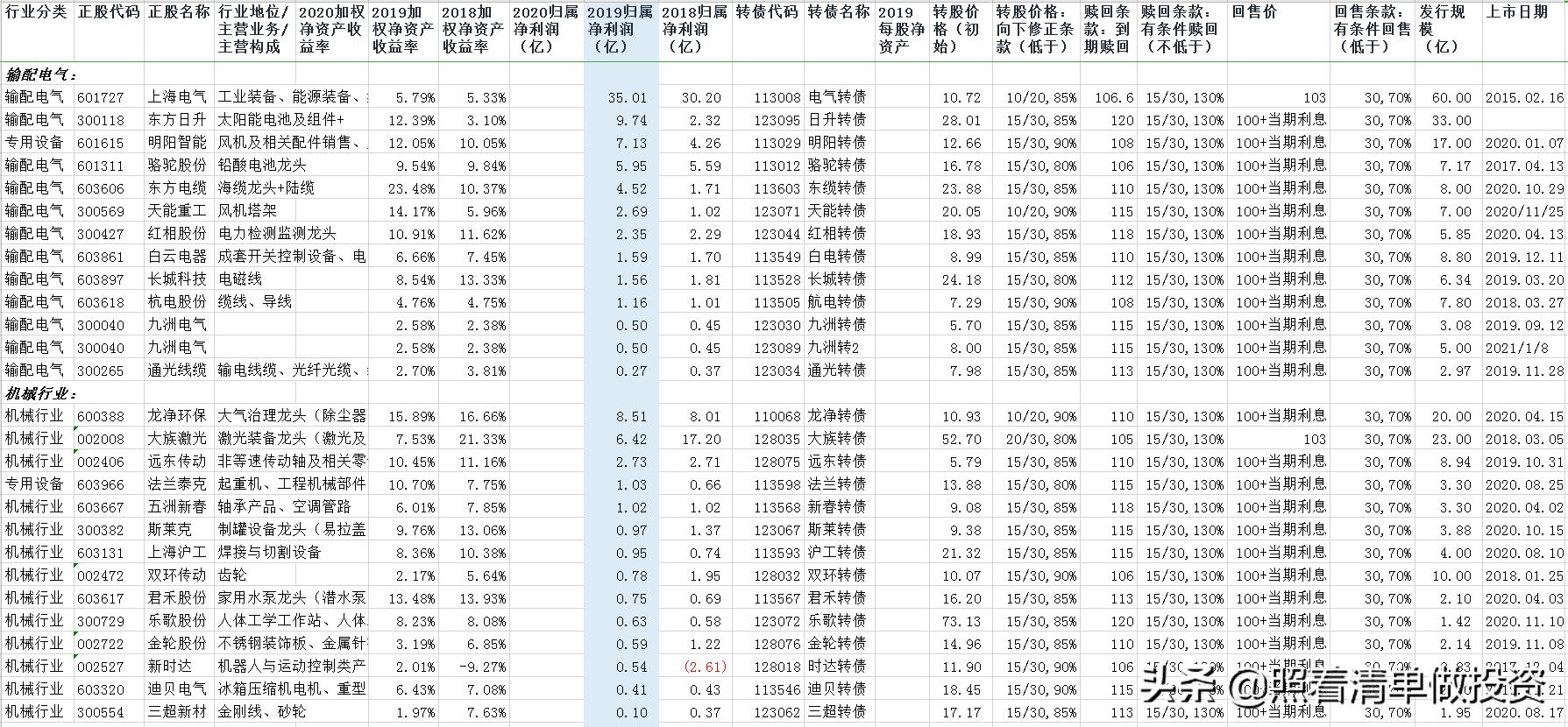The image size is (1568, 727).
Task: Select the 2019每股净资产 column header
Action: [x=901, y=30]
